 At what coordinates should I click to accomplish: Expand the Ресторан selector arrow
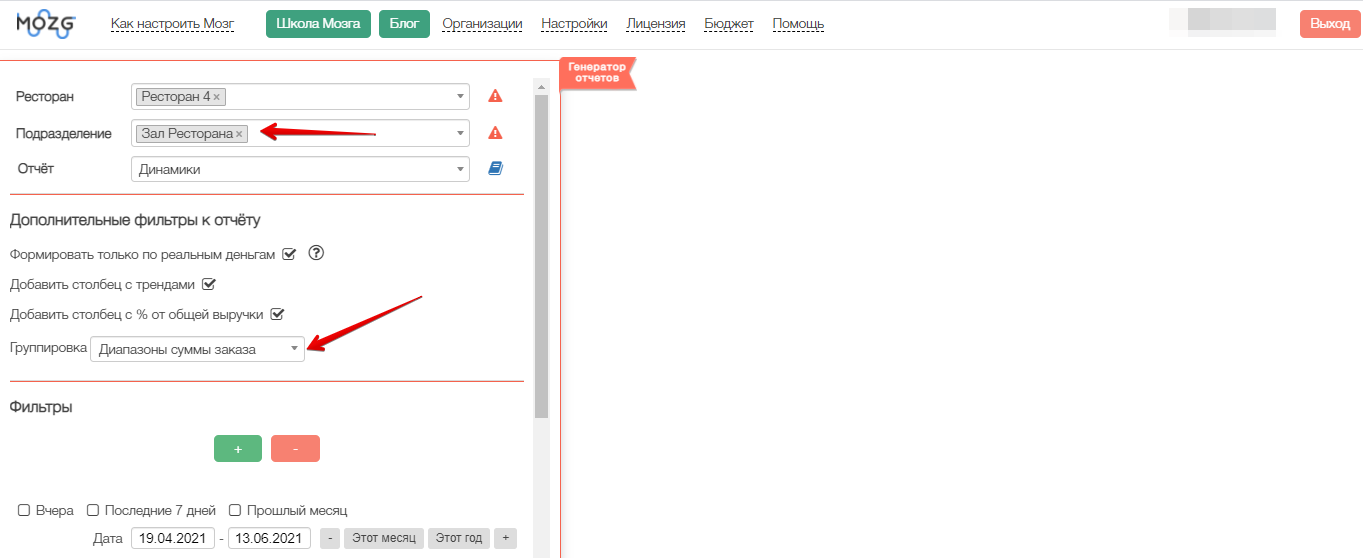(460, 97)
